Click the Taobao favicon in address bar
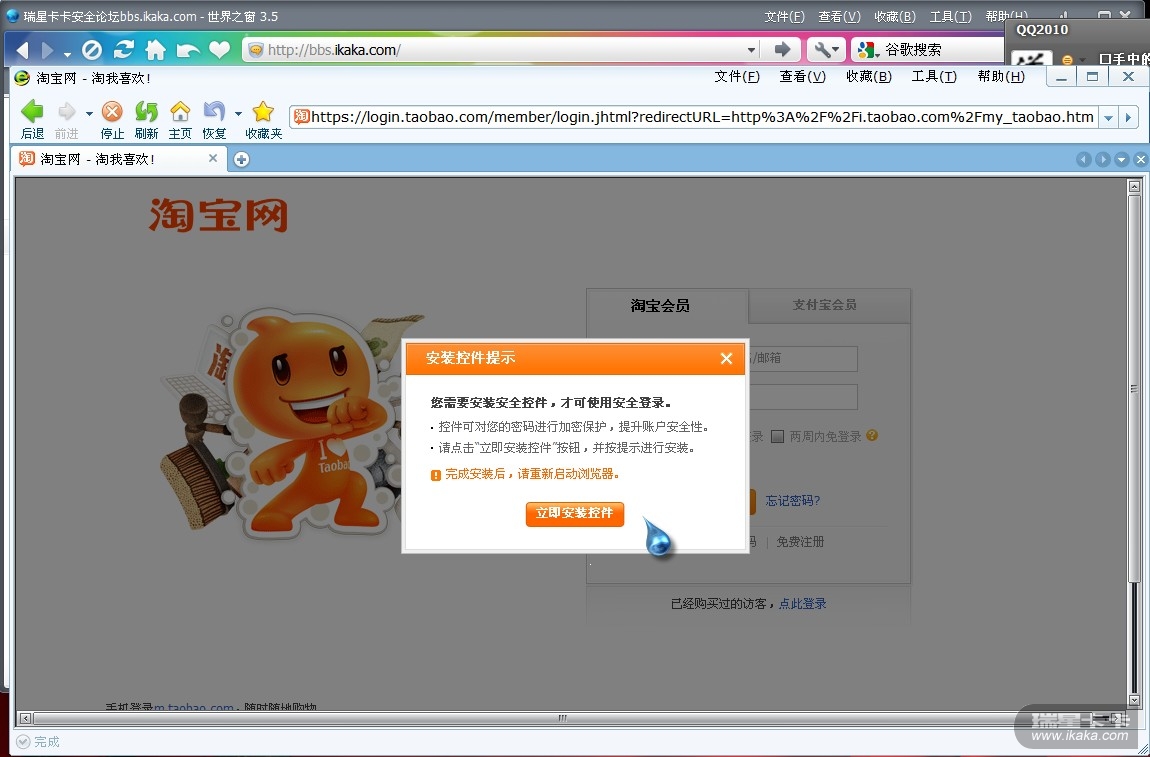Viewport: 1150px width, 757px height. (x=301, y=117)
